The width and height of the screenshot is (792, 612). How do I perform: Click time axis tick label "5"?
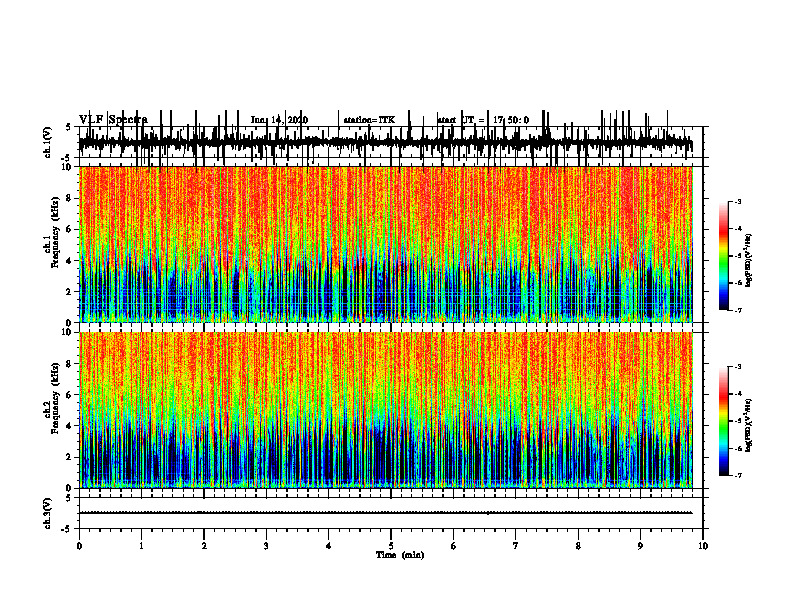point(391,546)
